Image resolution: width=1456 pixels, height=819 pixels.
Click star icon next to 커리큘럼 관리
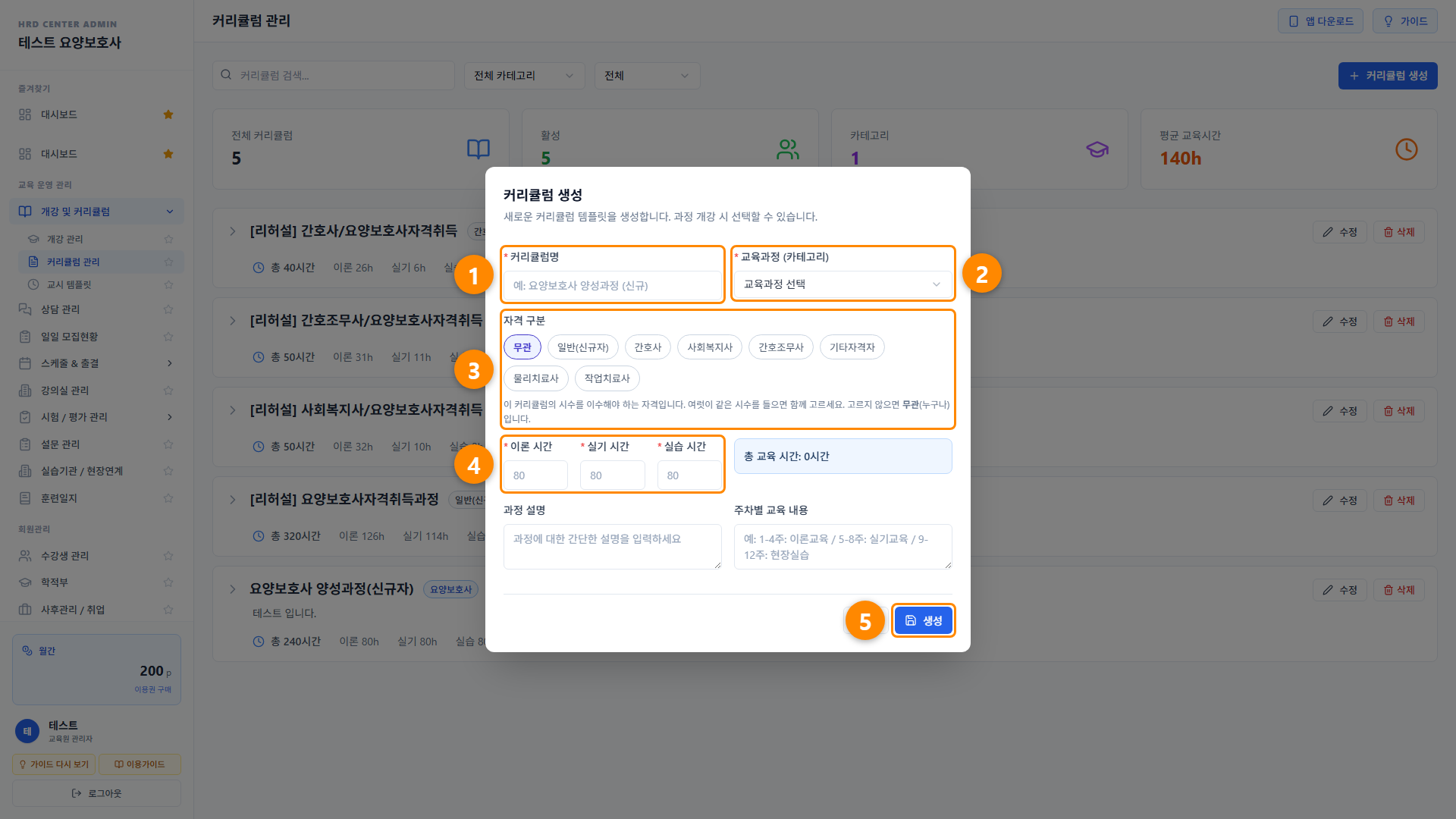click(x=168, y=262)
